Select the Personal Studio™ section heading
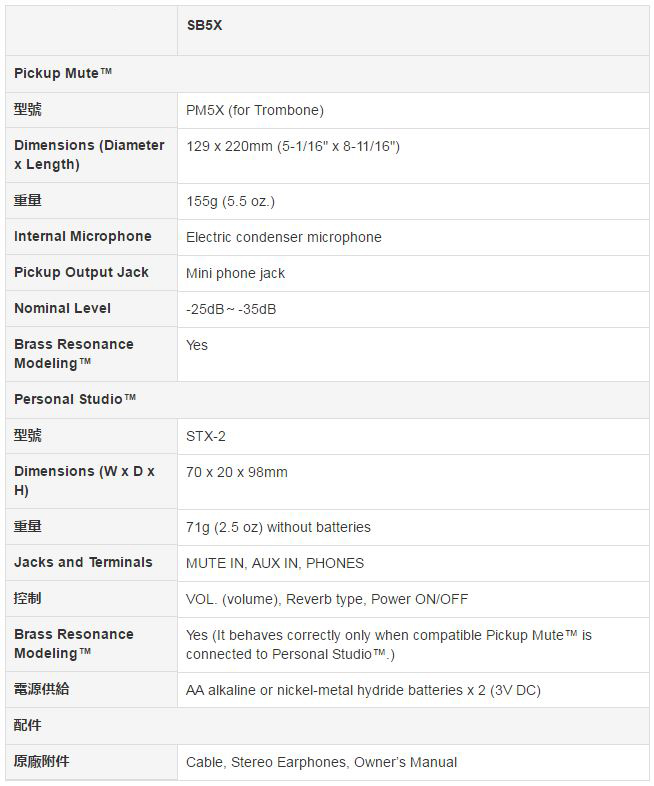Viewport: 654px width, 786px height. click(x=75, y=399)
